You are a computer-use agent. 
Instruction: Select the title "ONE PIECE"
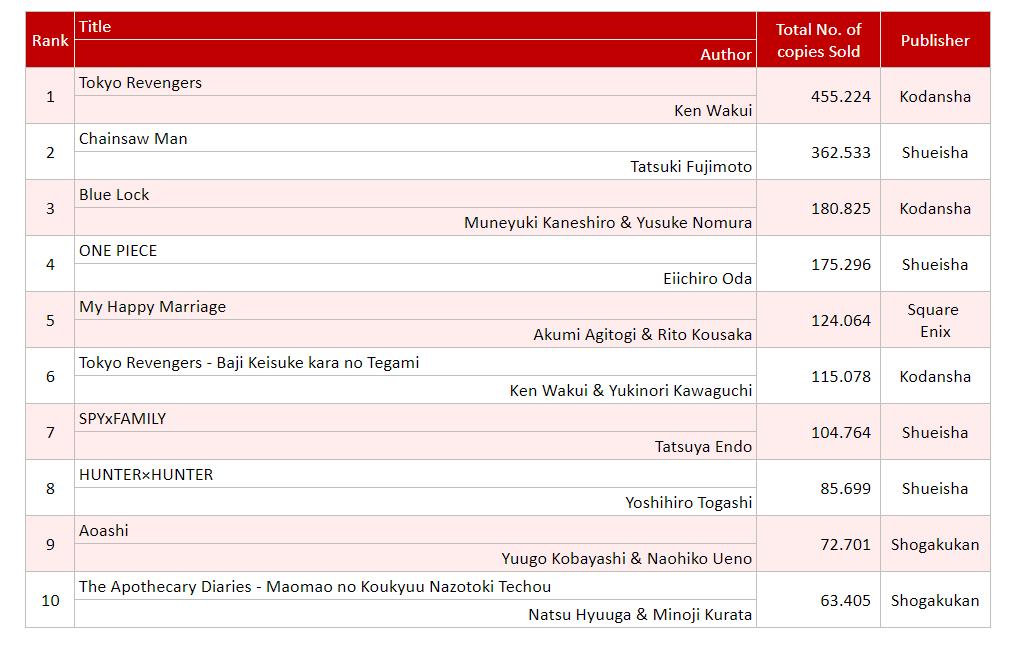[x=118, y=251]
